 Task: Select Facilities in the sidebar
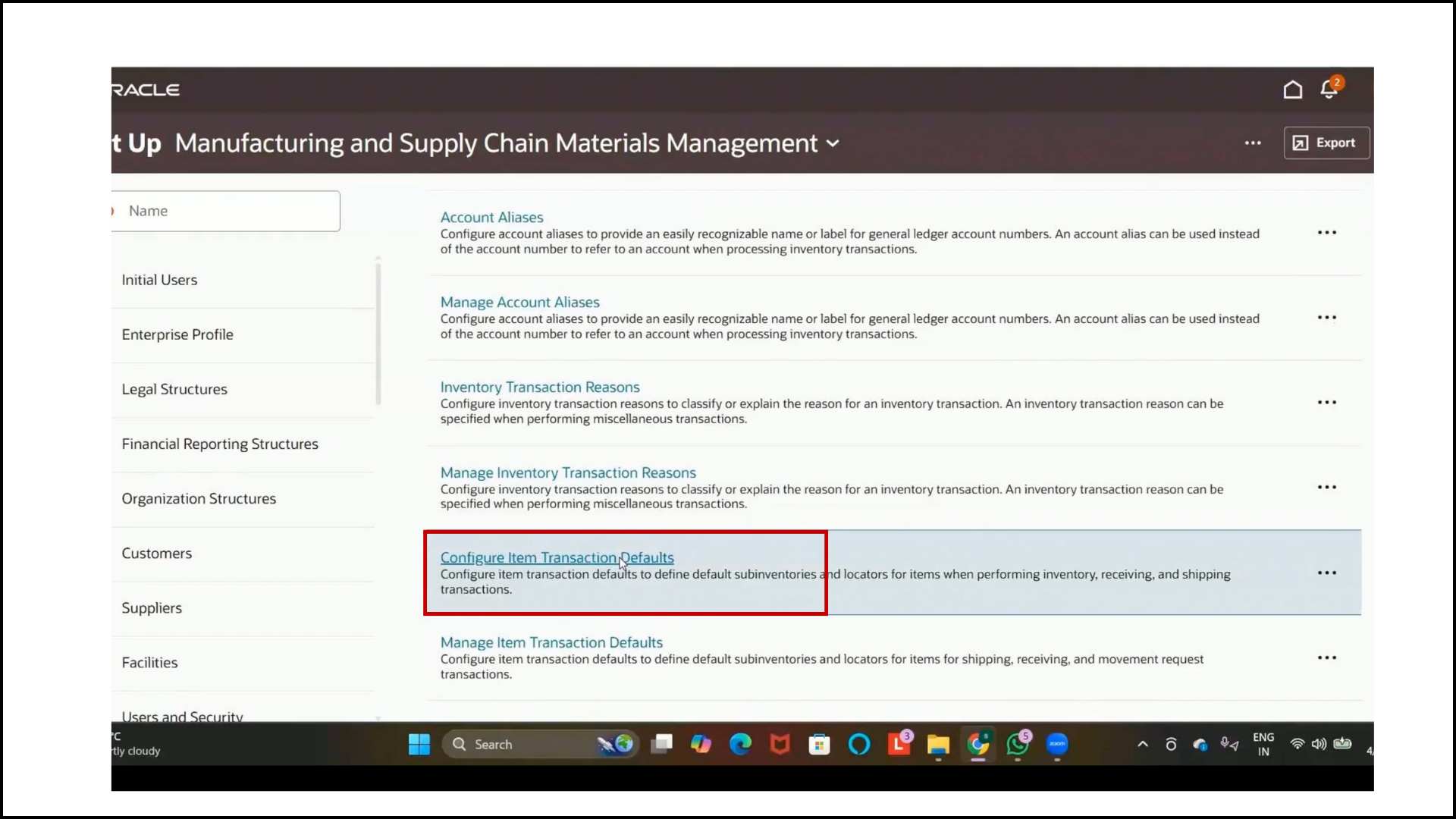click(x=149, y=662)
